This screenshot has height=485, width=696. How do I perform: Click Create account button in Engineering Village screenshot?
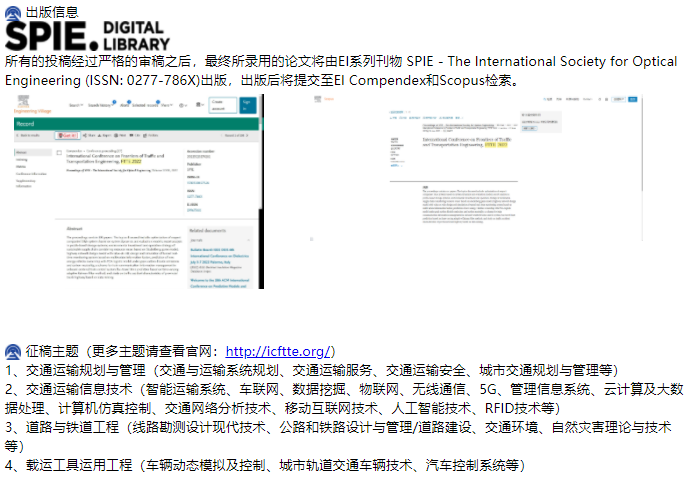point(222,105)
